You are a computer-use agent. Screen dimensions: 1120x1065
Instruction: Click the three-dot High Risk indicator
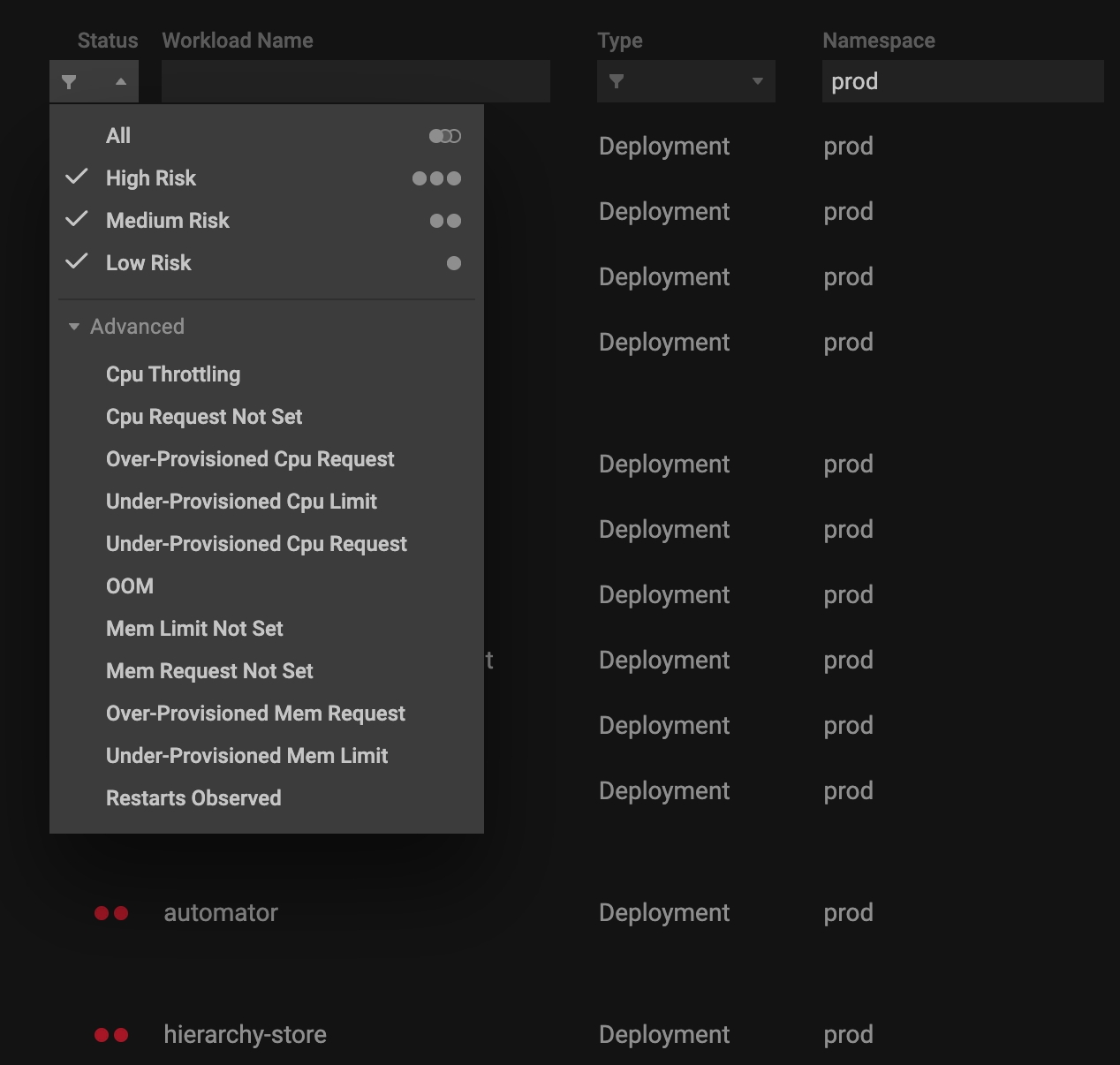click(x=436, y=178)
